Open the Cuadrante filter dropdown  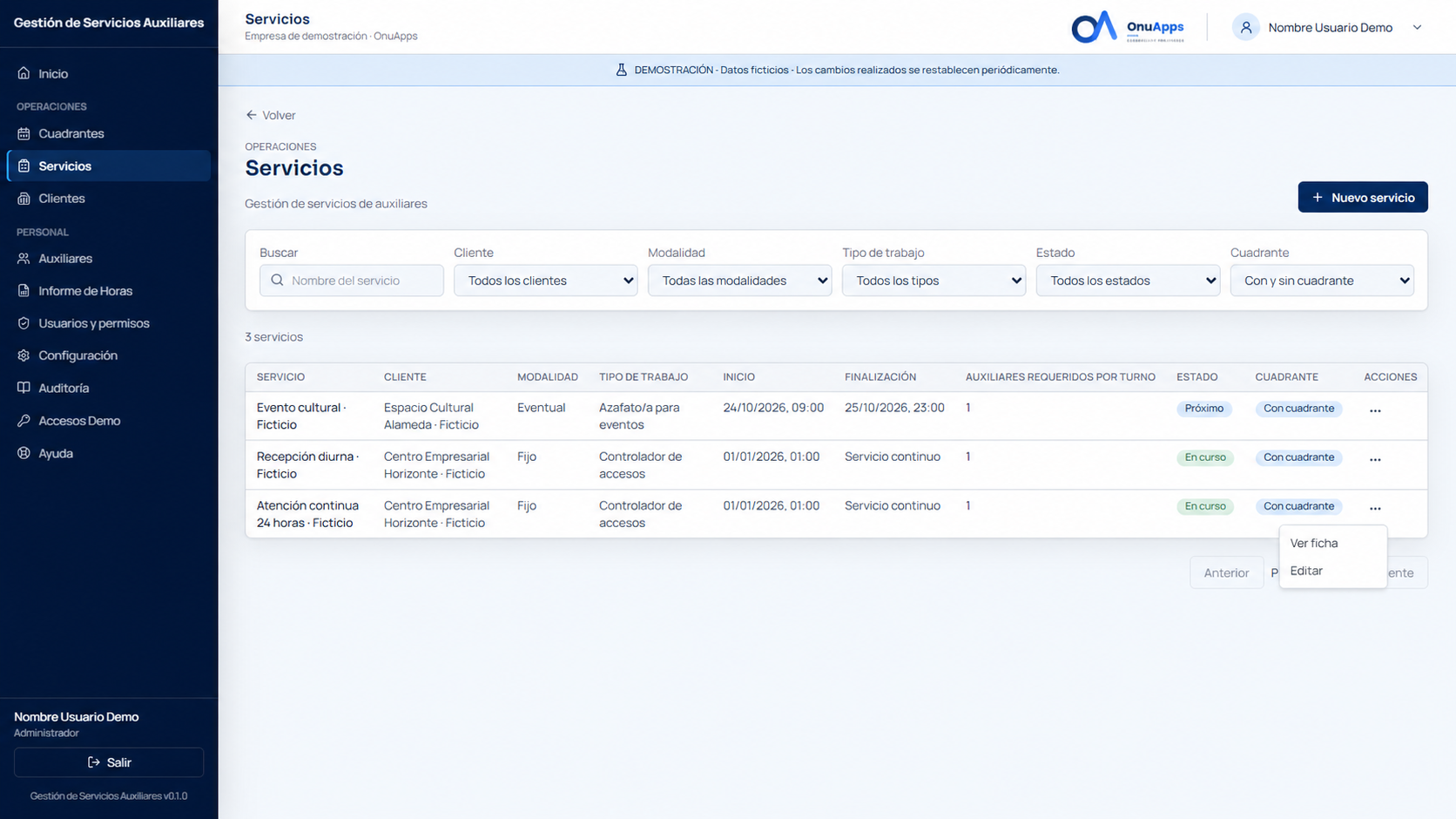pyautogui.click(x=1322, y=281)
